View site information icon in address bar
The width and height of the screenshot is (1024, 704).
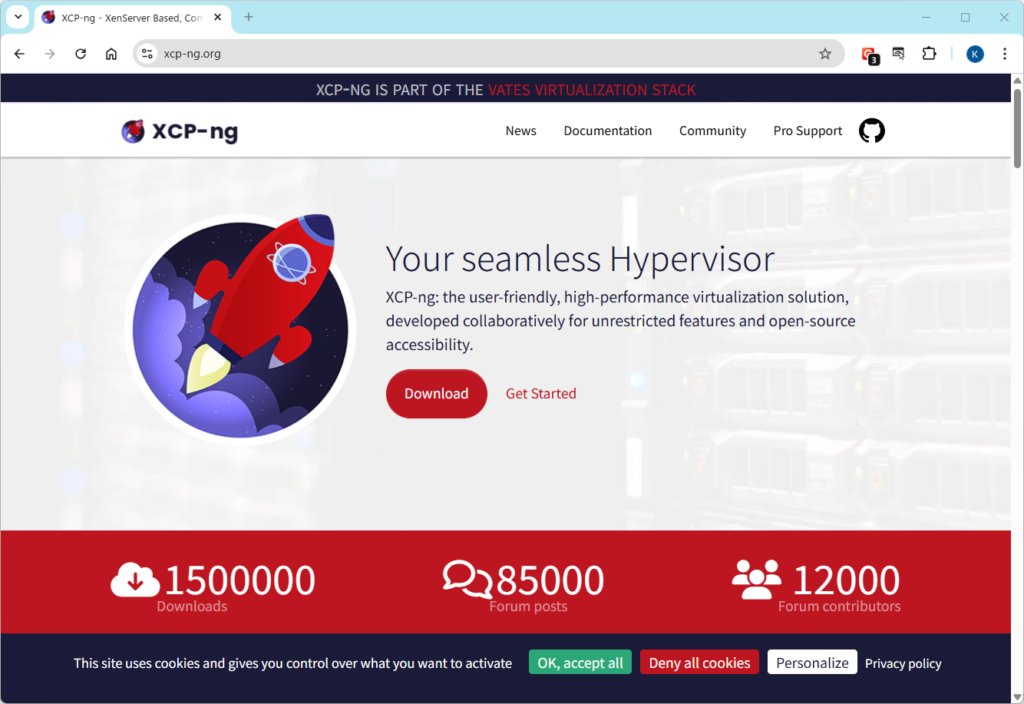(148, 54)
